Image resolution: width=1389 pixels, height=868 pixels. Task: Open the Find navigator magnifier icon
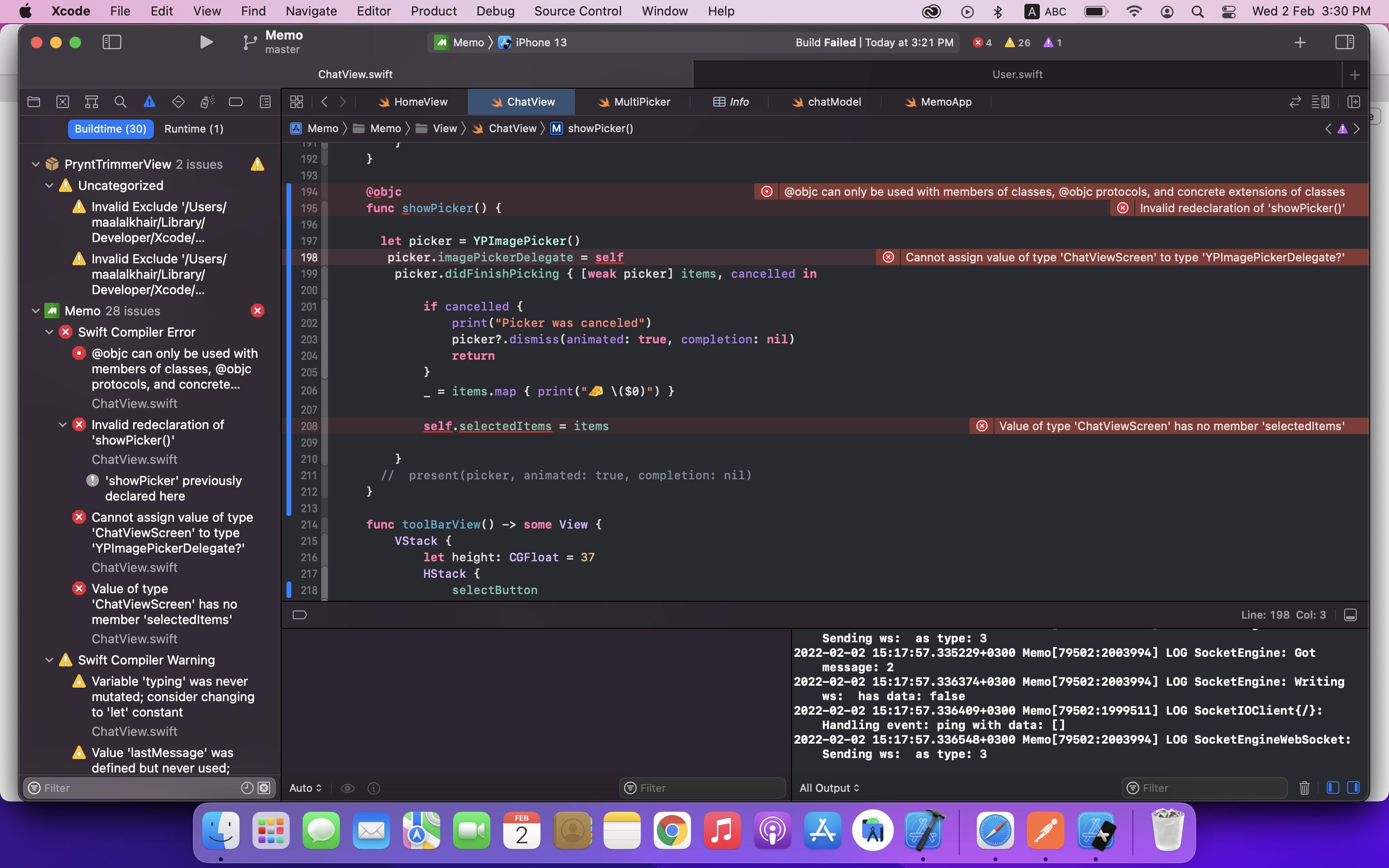(x=120, y=102)
